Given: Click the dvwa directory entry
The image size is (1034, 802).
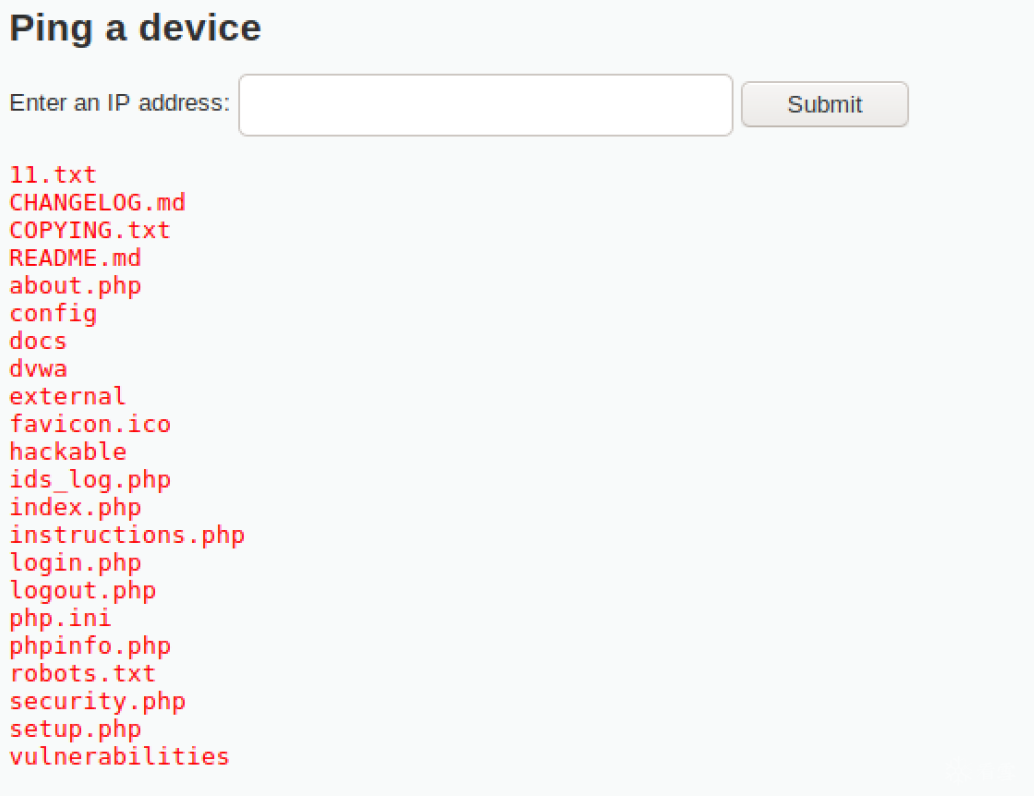Looking at the screenshot, I should [38, 369].
